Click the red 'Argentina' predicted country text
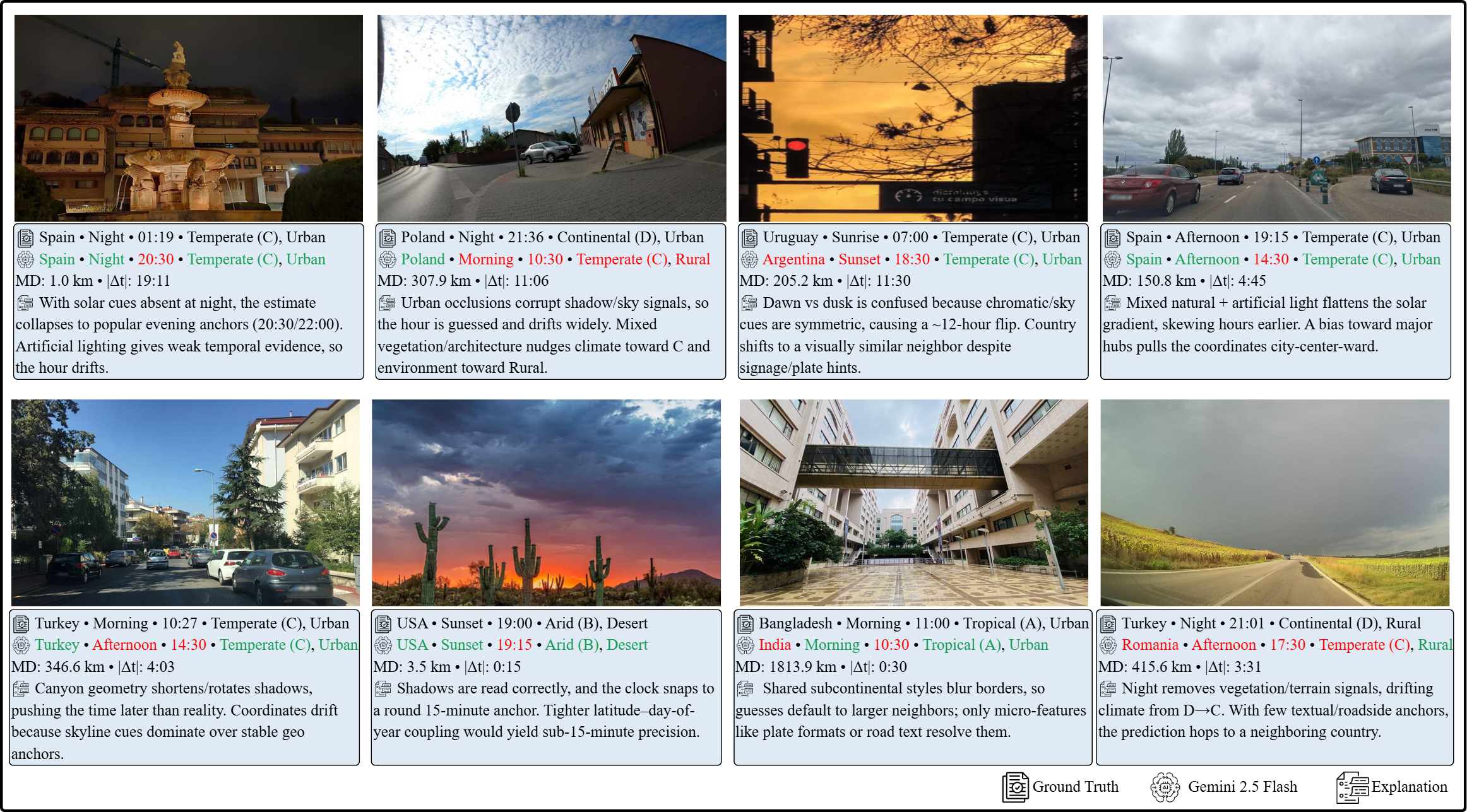This screenshot has width=1467, height=812. click(793, 259)
